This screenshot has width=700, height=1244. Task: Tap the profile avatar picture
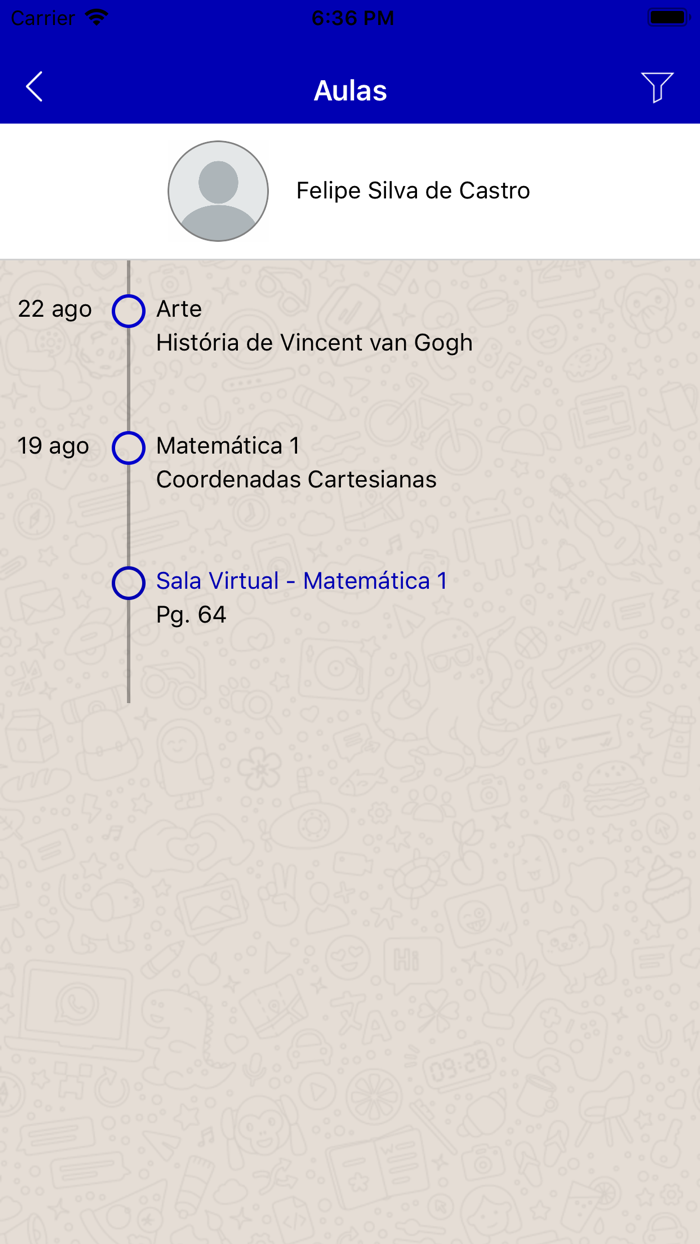pyautogui.click(x=218, y=191)
